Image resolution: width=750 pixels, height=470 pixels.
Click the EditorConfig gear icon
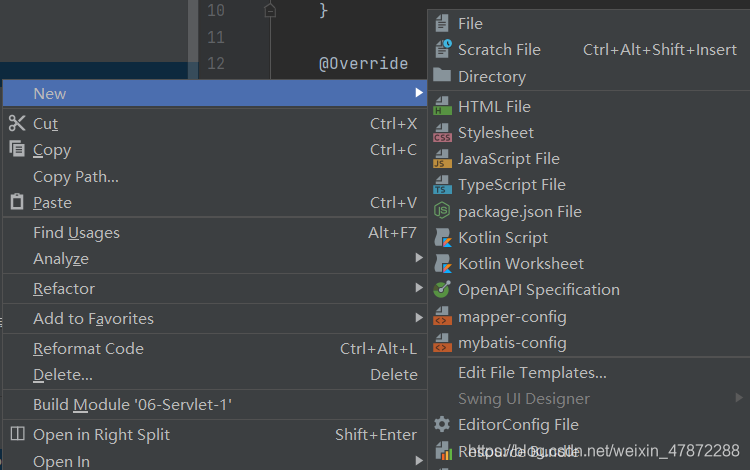tap(442, 424)
